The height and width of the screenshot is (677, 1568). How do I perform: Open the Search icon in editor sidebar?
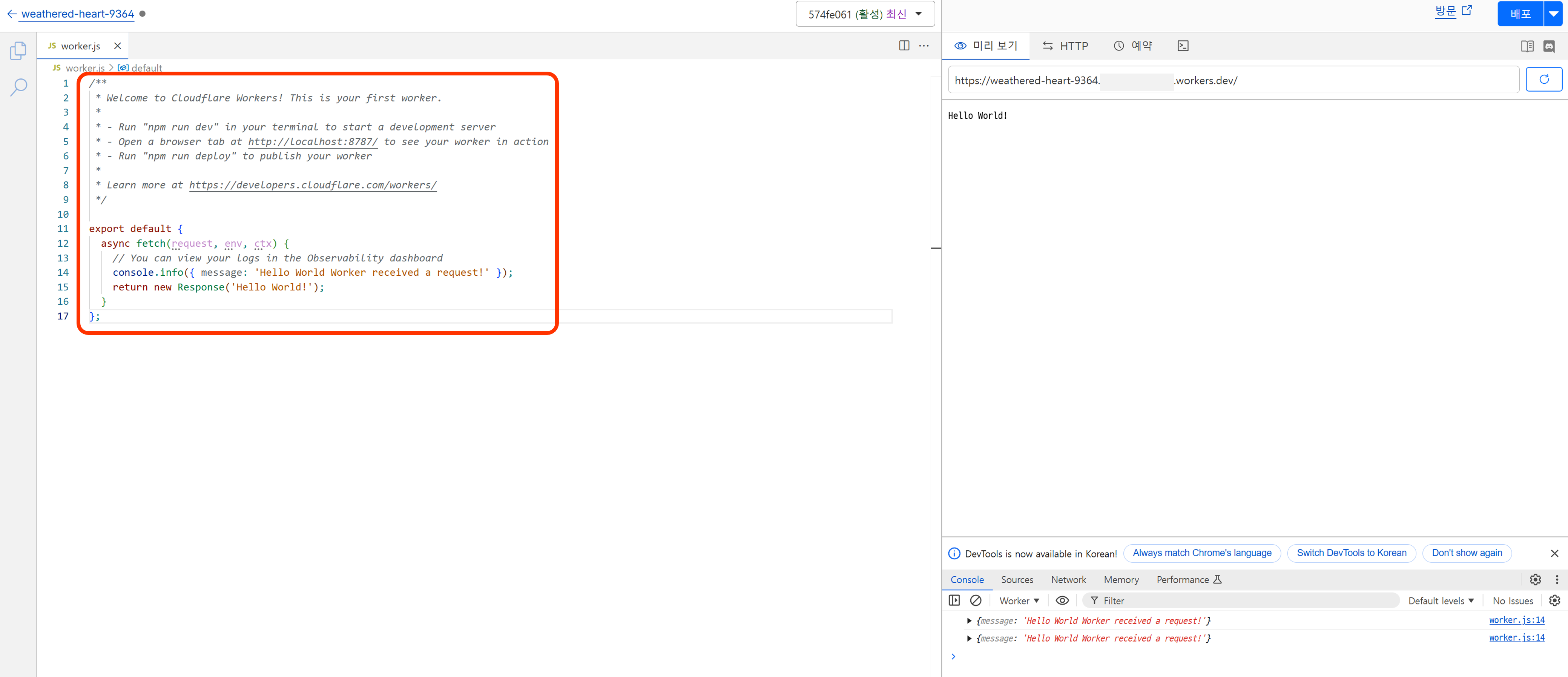click(18, 87)
